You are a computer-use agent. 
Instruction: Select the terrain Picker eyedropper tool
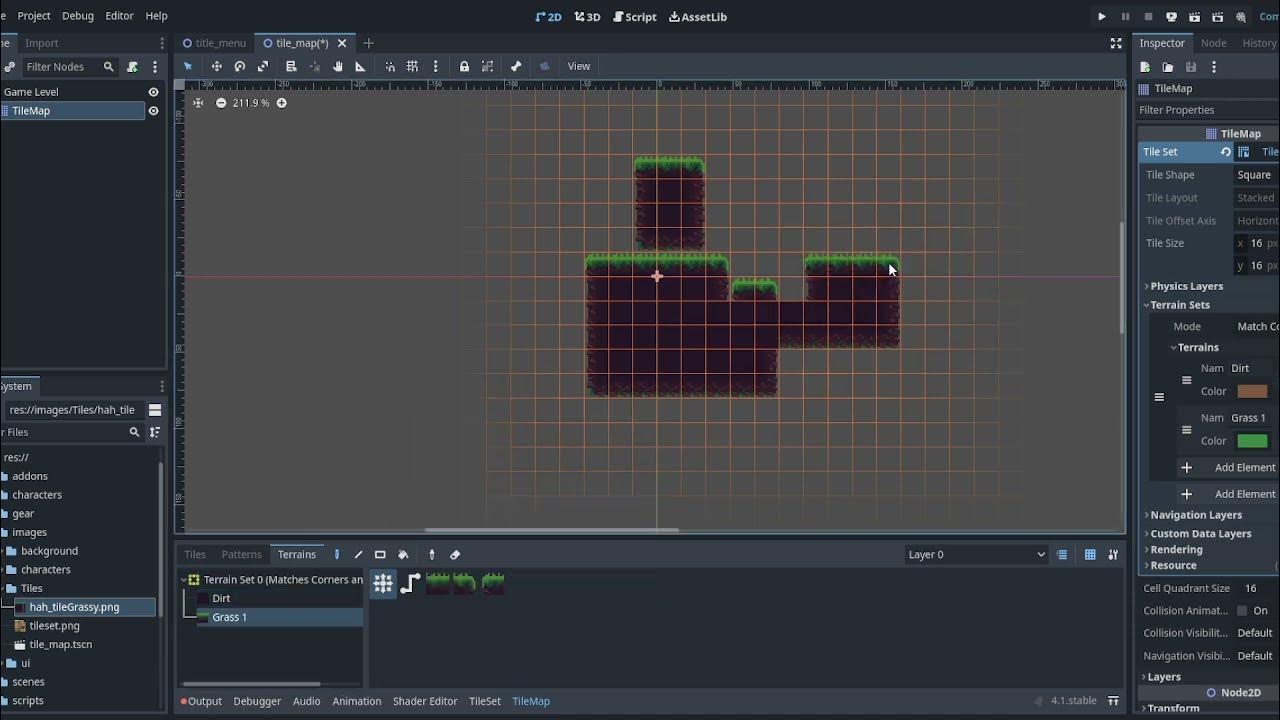tap(432, 555)
